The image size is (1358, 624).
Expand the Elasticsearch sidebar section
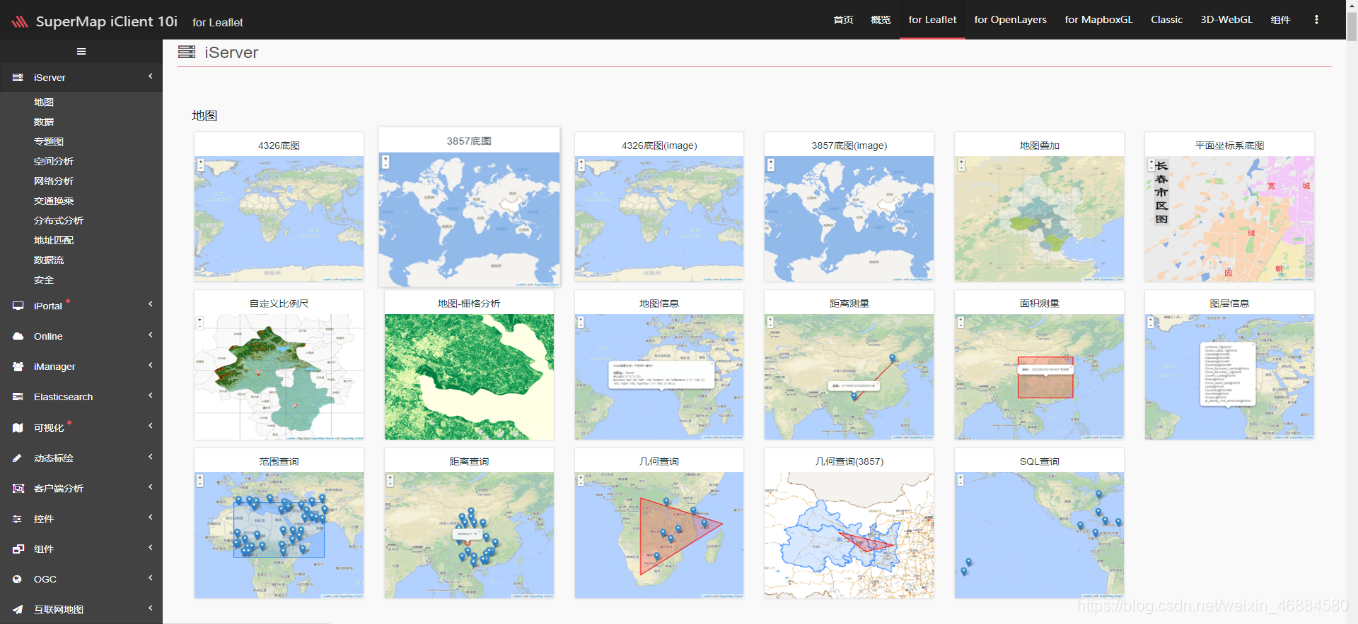click(x=150, y=397)
